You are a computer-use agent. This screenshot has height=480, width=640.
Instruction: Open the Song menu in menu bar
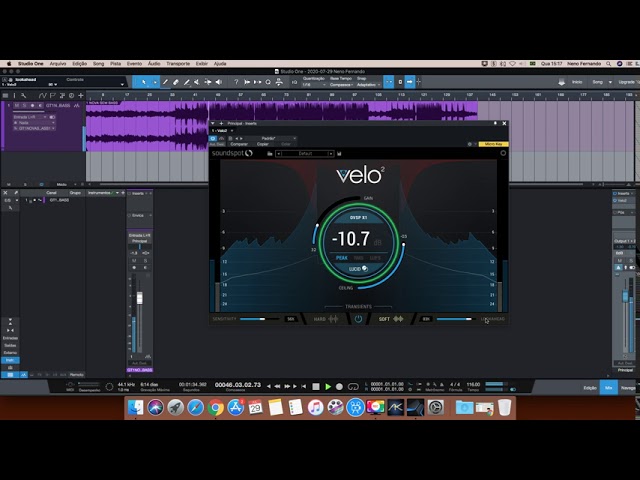click(98, 64)
